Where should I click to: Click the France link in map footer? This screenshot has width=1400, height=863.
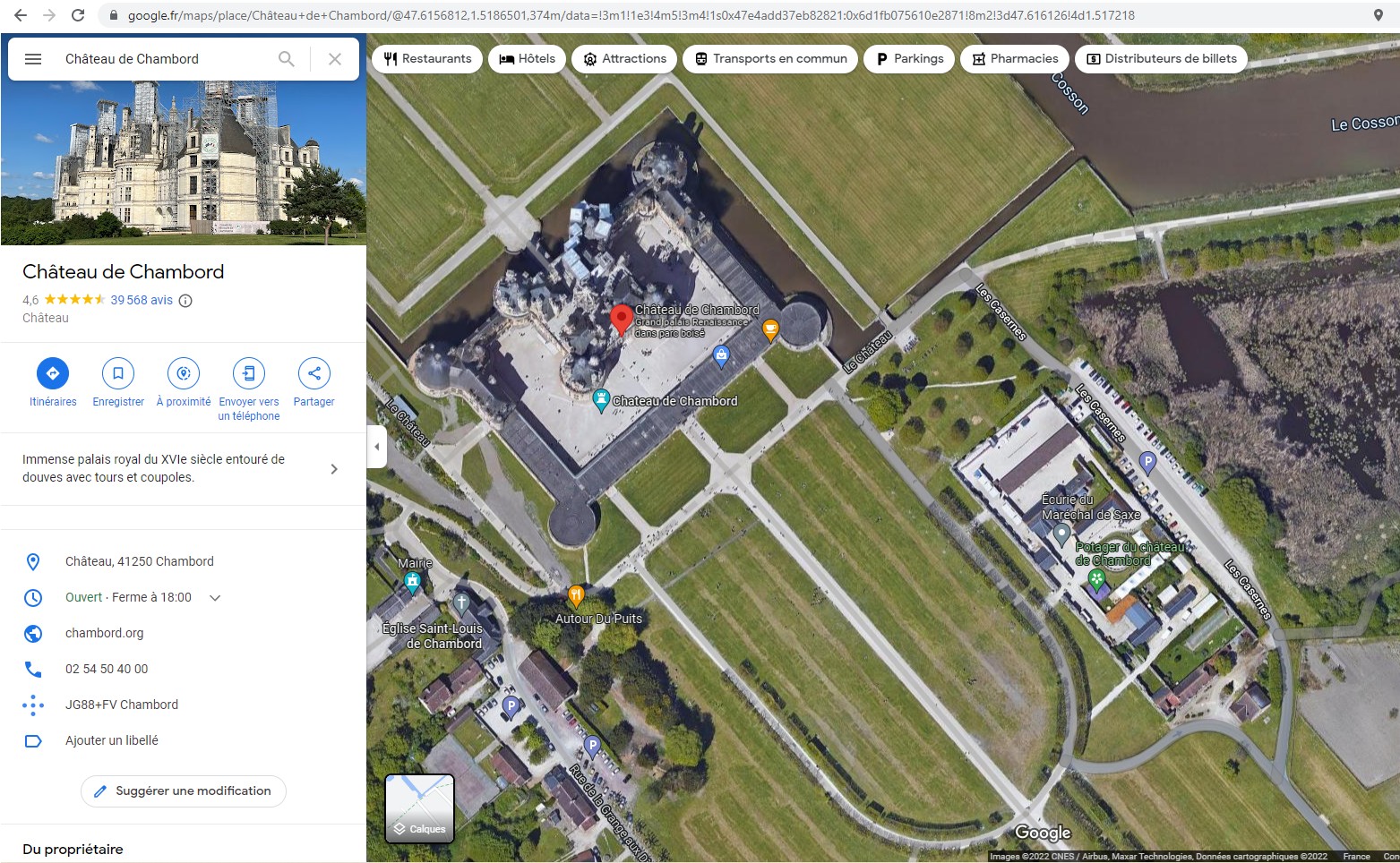coord(1356,857)
